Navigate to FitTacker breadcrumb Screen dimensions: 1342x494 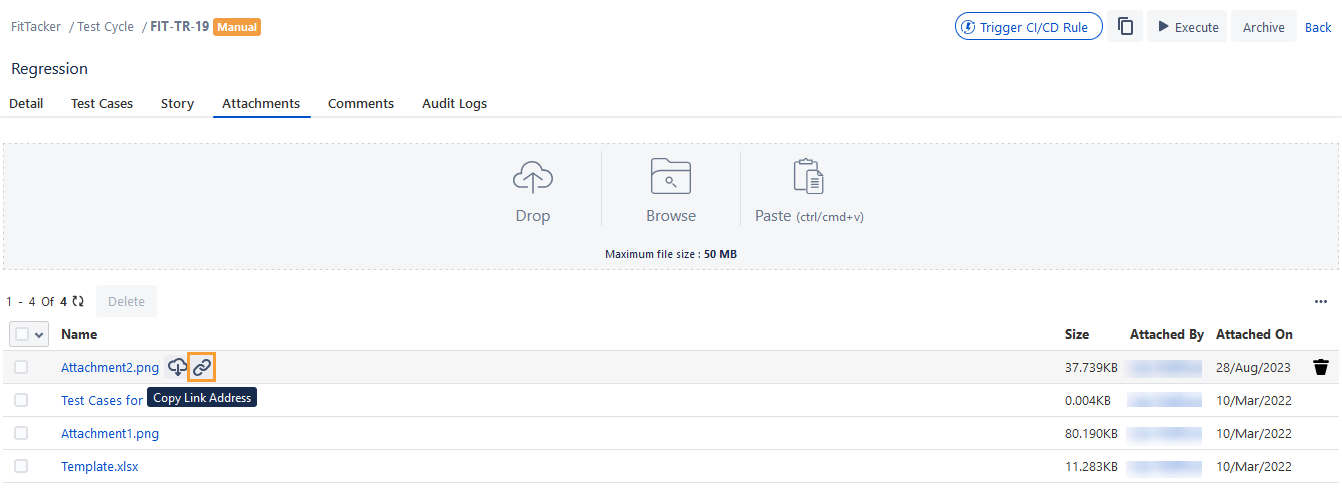[x=37, y=26]
